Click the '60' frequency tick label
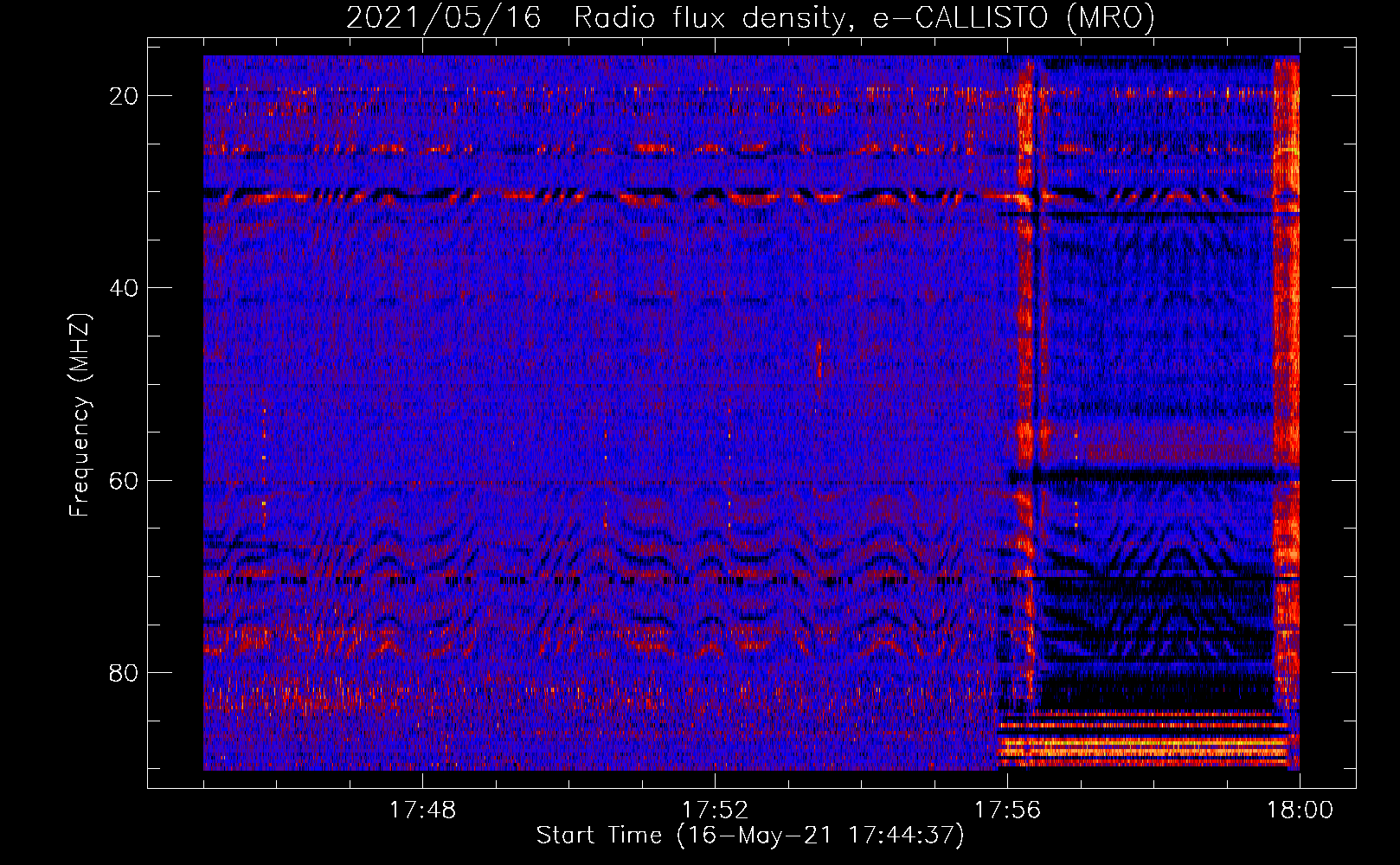 [125, 479]
